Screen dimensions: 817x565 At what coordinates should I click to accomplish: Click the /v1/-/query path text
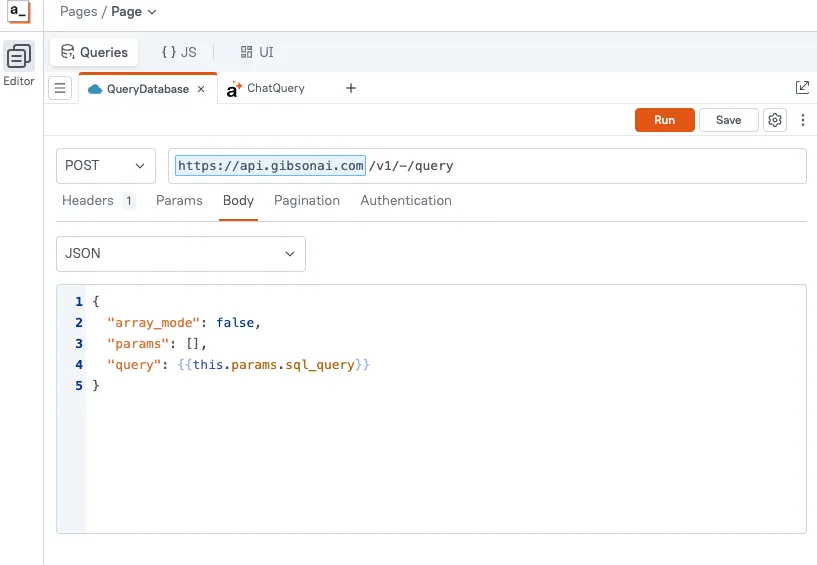click(411, 166)
